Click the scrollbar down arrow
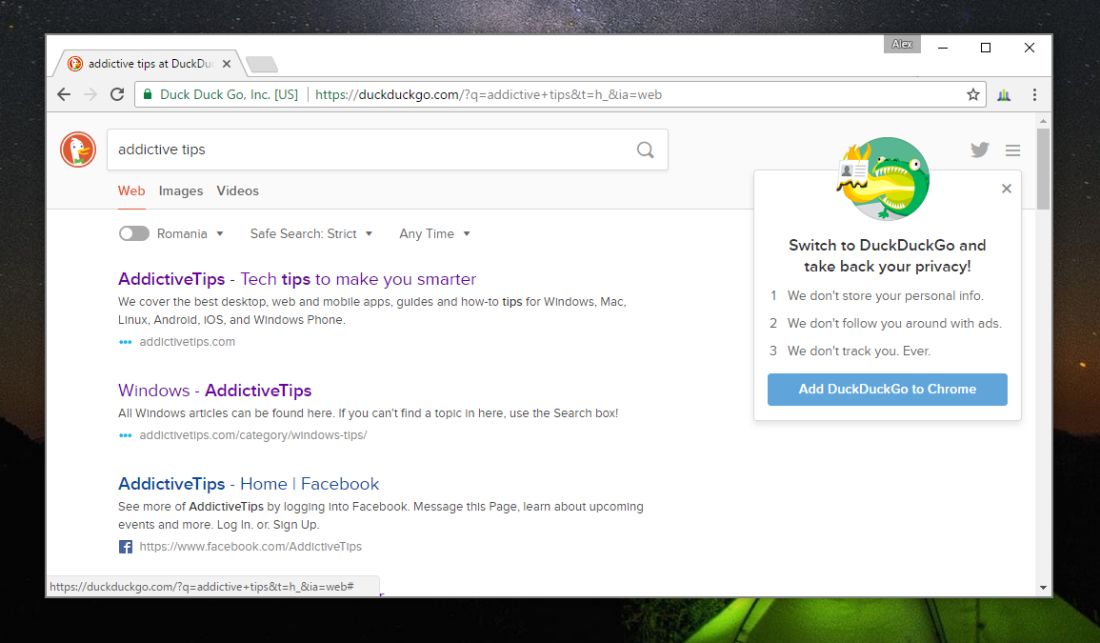 [1043, 588]
